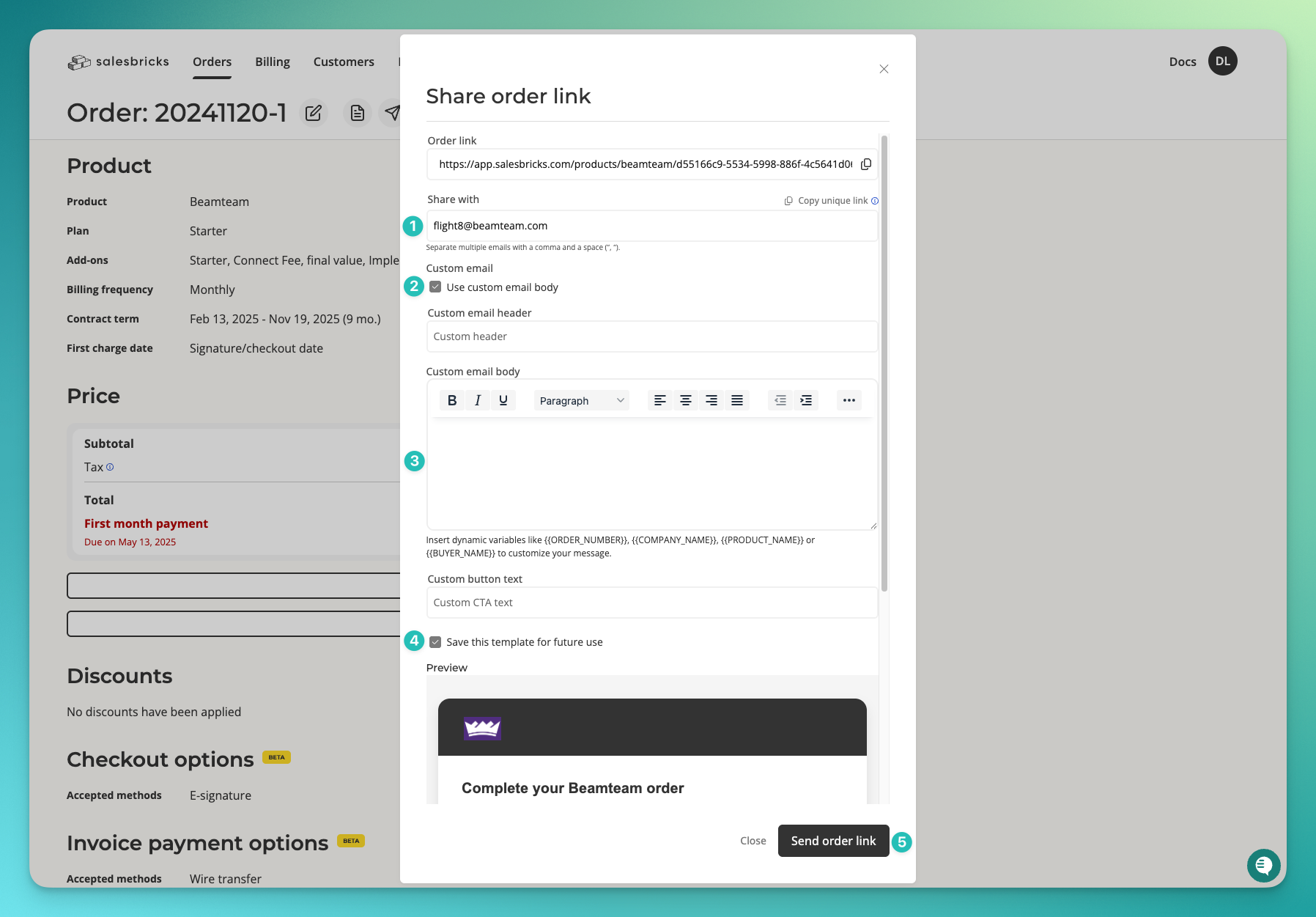Screen dimensions: 1316x917
Task: Open the Docs link
Action: [x=1183, y=62]
